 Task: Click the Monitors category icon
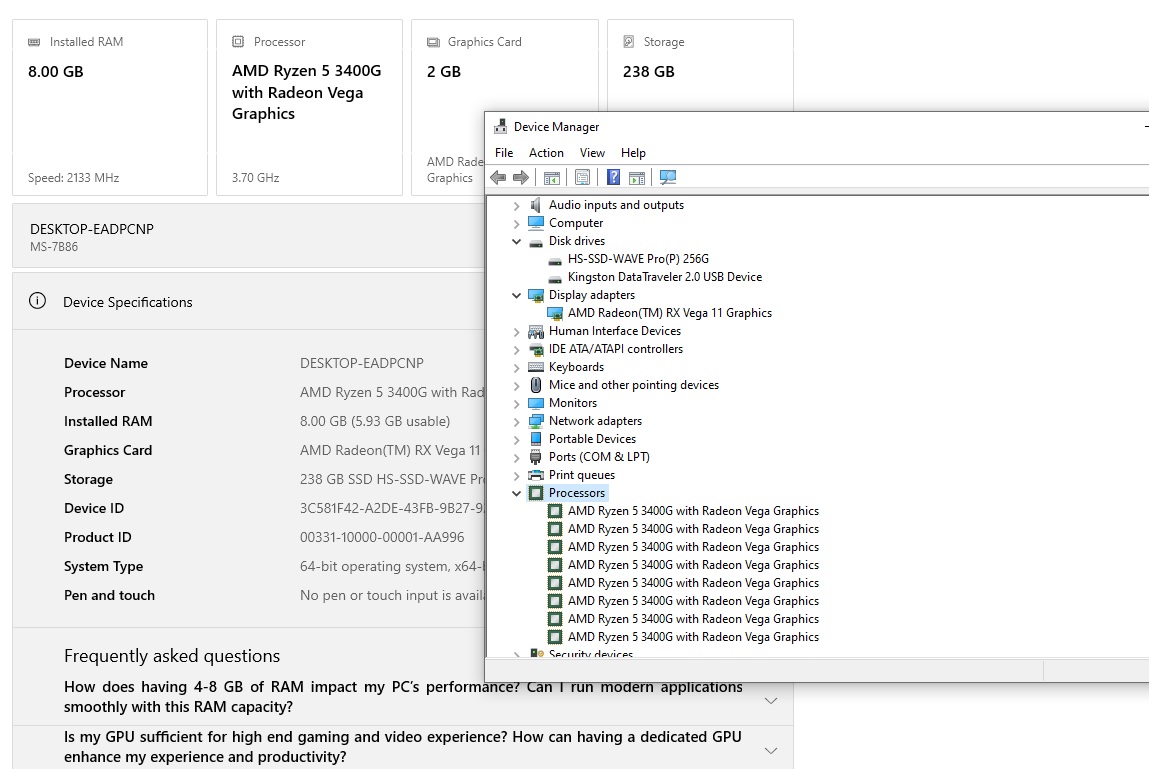click(536, 403)
